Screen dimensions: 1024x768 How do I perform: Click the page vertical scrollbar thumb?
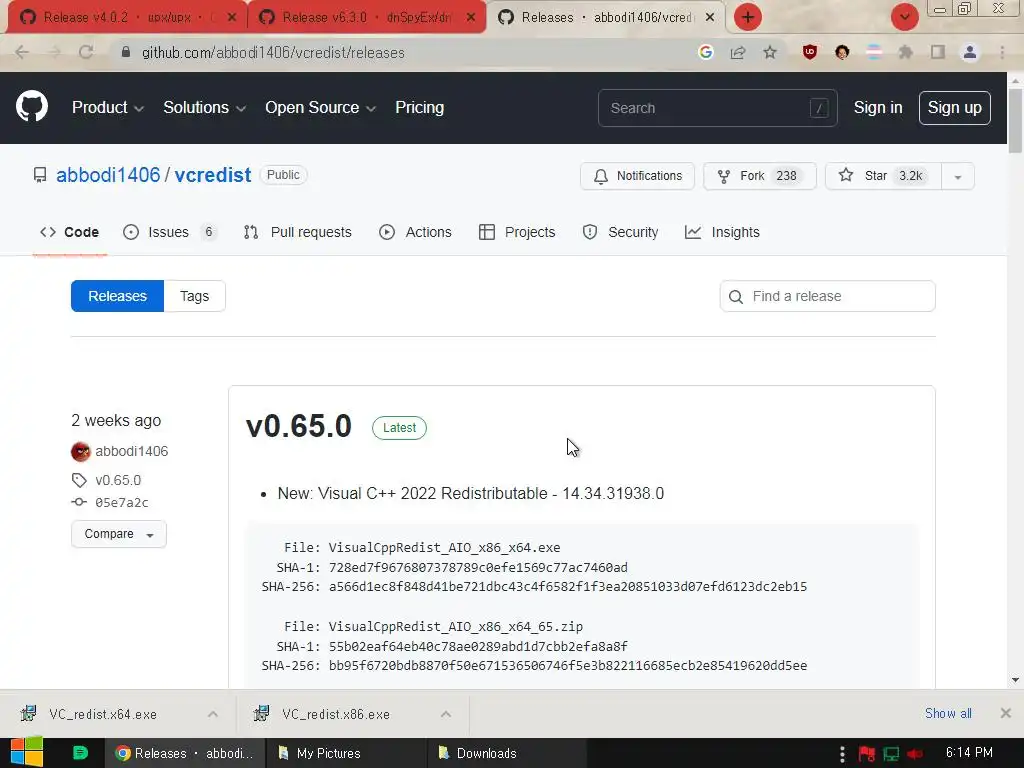coord(1015,121)
